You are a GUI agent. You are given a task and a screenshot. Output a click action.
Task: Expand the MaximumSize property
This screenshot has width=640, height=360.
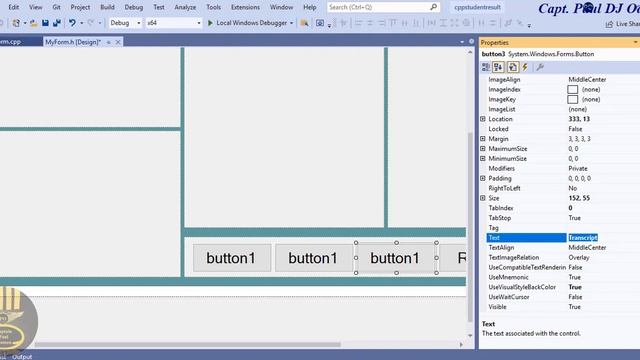pyautogui.click(x=483, y=149)
